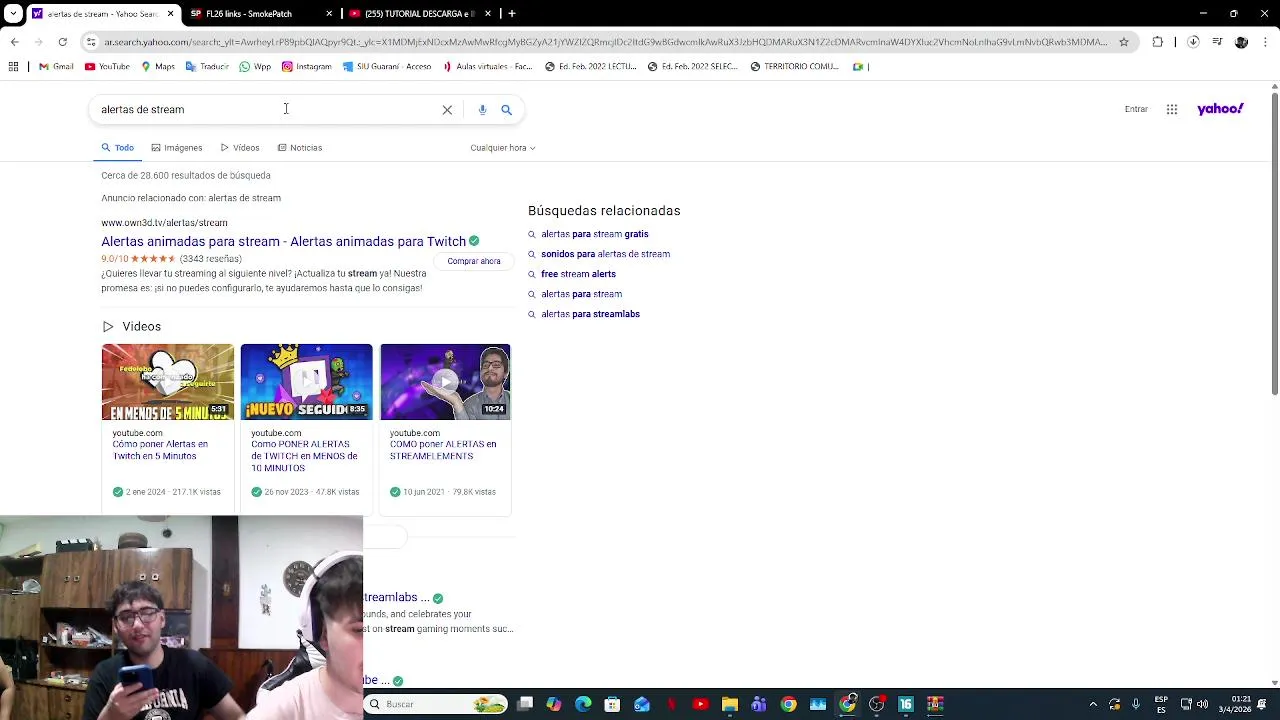The image size is (1280, 720).
Task: Open YouTube app from the taskbar
Action: click(700, 704)
